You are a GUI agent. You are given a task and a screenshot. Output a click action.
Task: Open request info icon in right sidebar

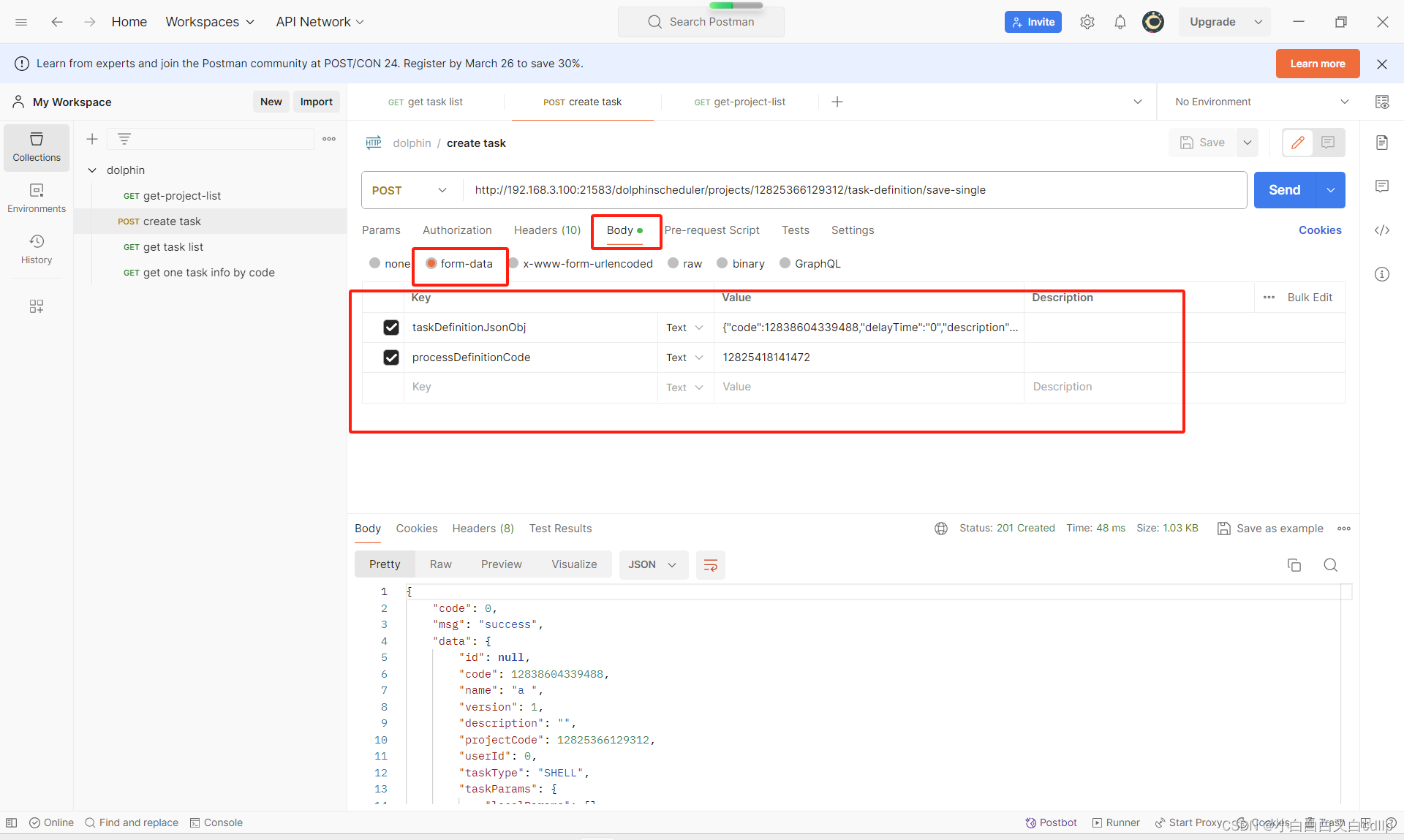(1382, 274)
